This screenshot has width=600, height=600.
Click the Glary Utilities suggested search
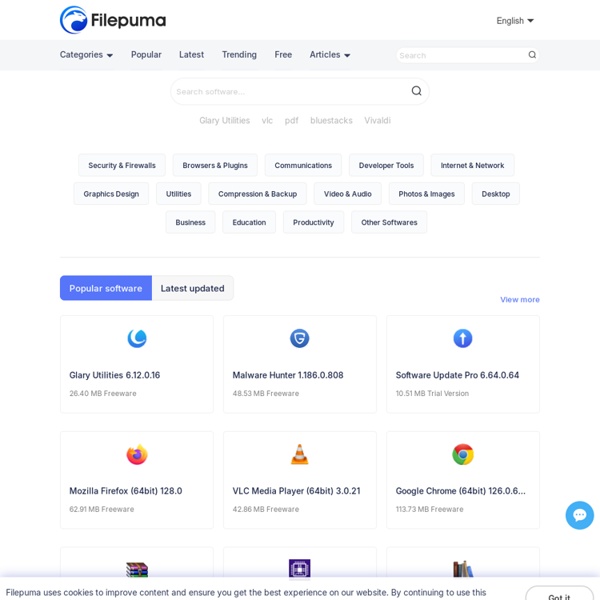click(x=225, y=121)
